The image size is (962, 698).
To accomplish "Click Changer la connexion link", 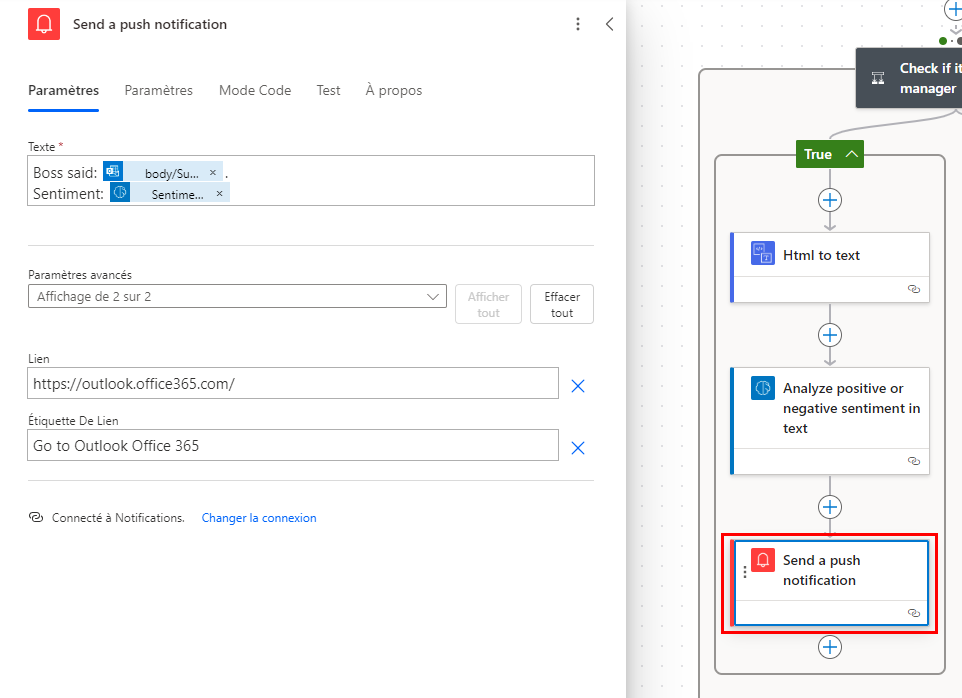I will click(x=259, y=518).
